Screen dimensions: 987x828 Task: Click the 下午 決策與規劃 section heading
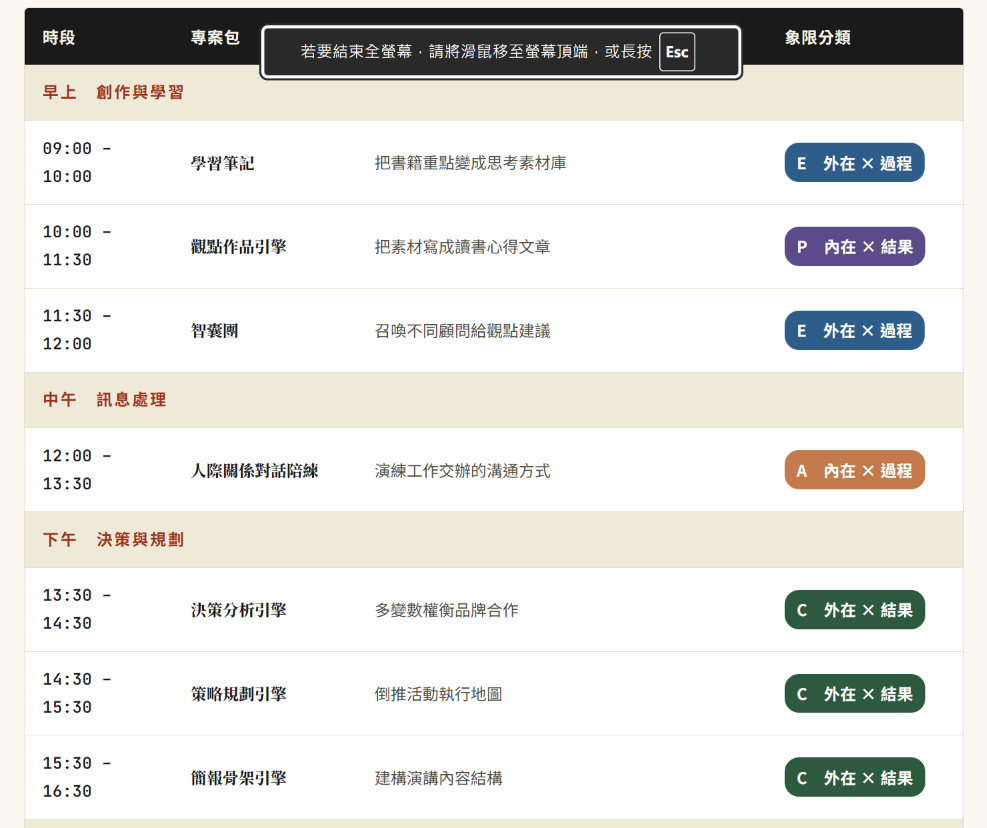(113, 540)
